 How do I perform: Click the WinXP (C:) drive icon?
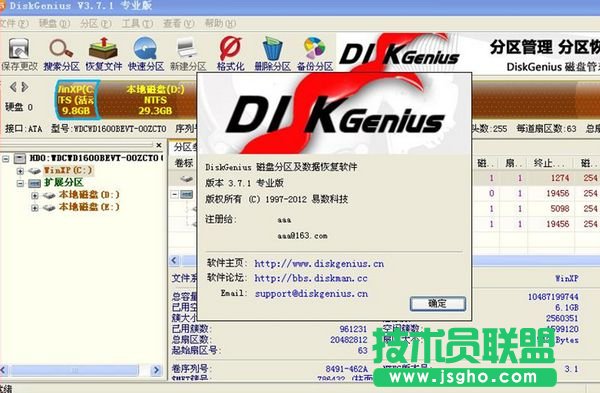(x=34, y=171)
